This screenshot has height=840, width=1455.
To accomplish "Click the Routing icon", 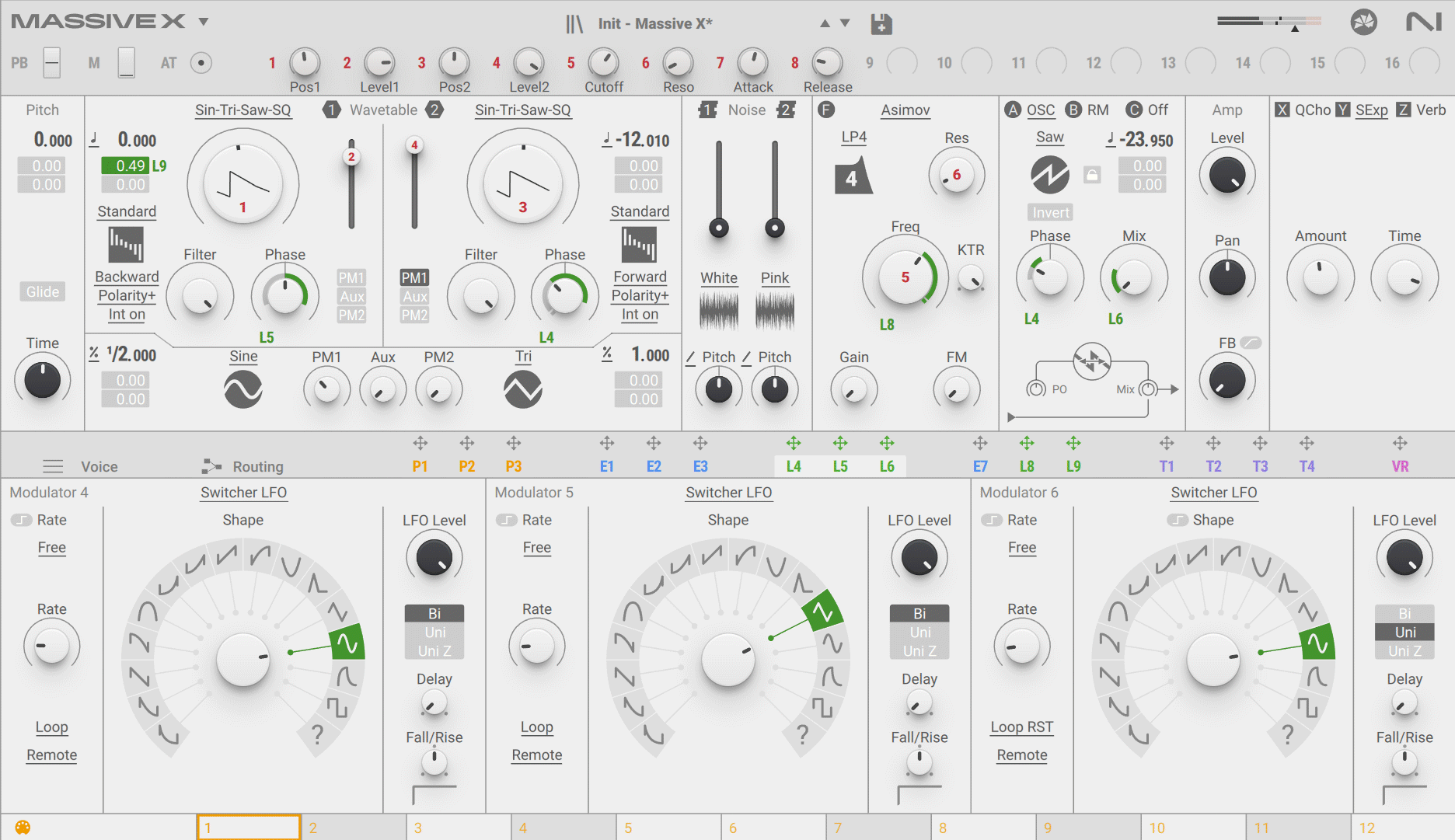I will click(211, 466).
